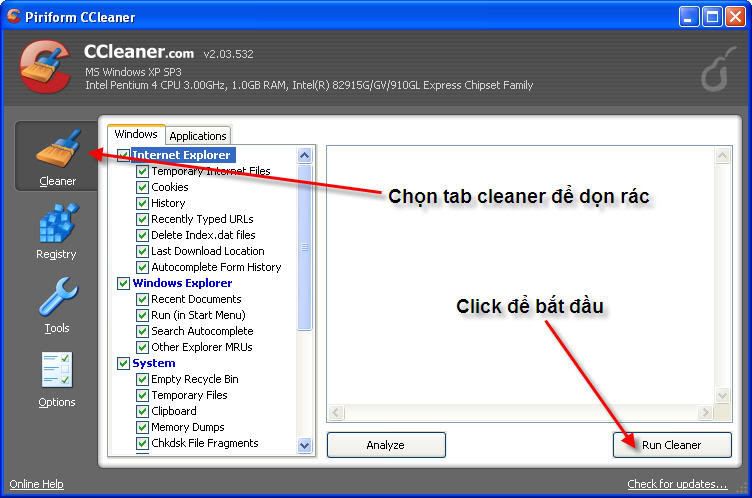Image resolution: width=752 pixels, height=498 pixels.
Task: Click the CCleaner.com title text
Action: pos(139,51)
